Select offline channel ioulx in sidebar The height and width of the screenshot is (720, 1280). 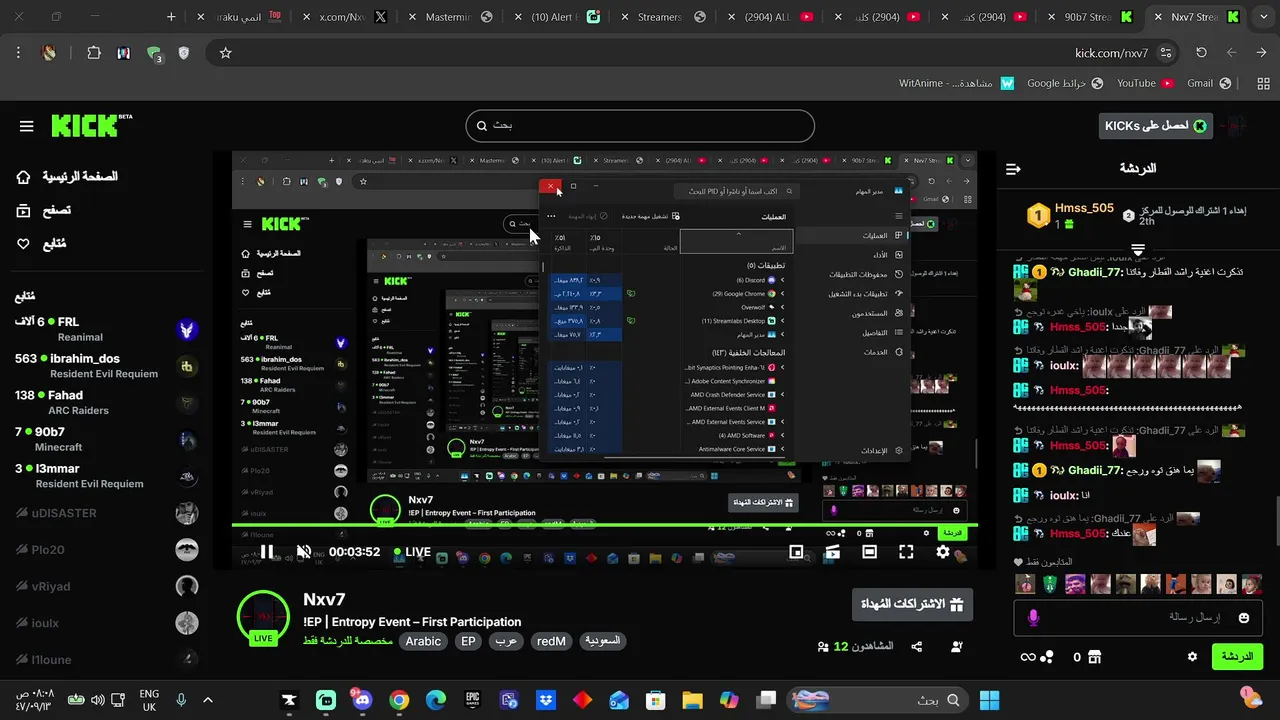pos(106,623)
